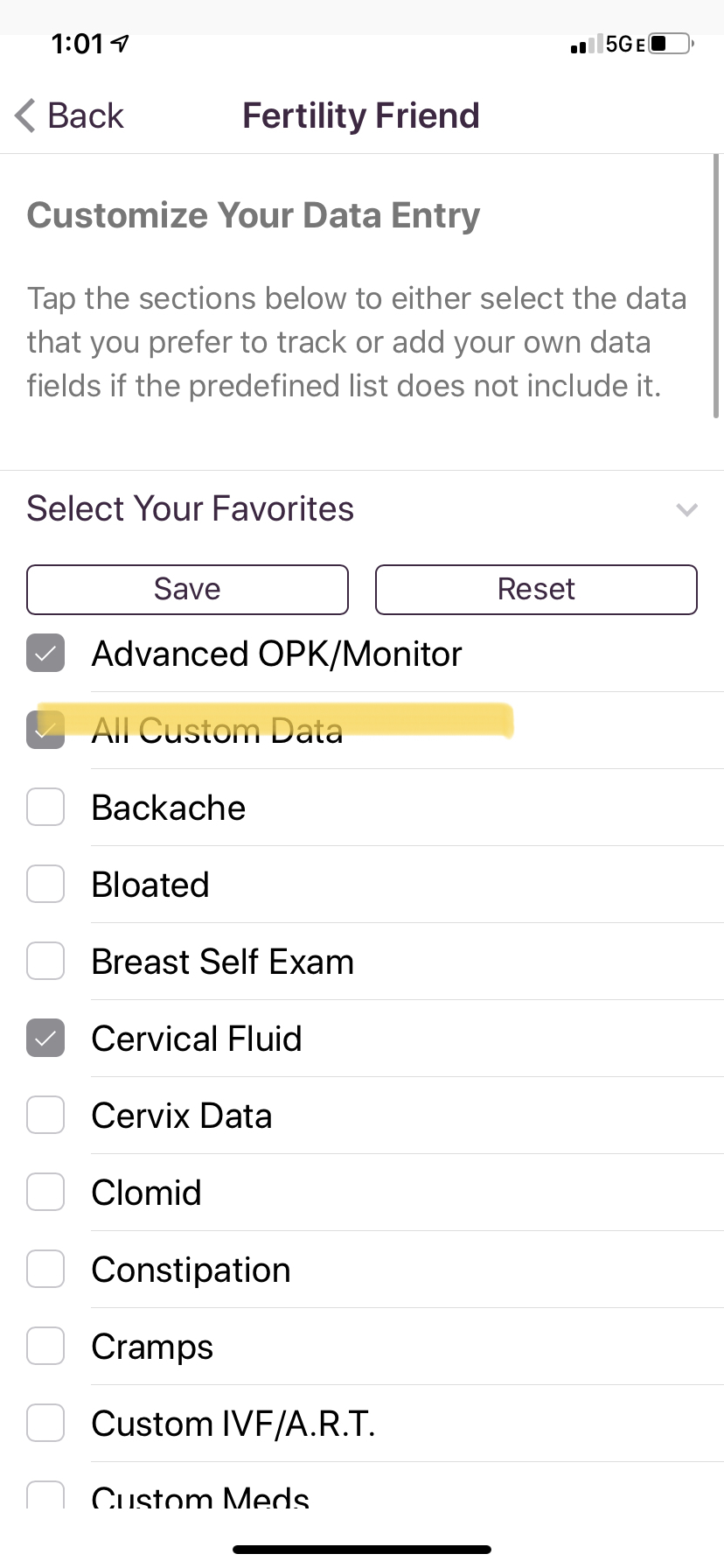Uncheck the Advanced OPK/Monitor checkbox
The image size is (724, 1568).
(x=45, y=653)
